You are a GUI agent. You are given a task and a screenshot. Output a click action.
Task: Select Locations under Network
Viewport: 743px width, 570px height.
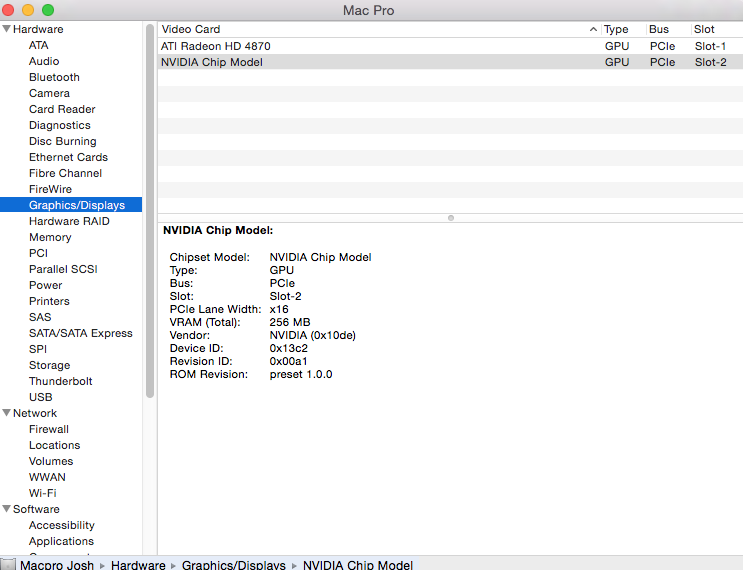(54, 445)
